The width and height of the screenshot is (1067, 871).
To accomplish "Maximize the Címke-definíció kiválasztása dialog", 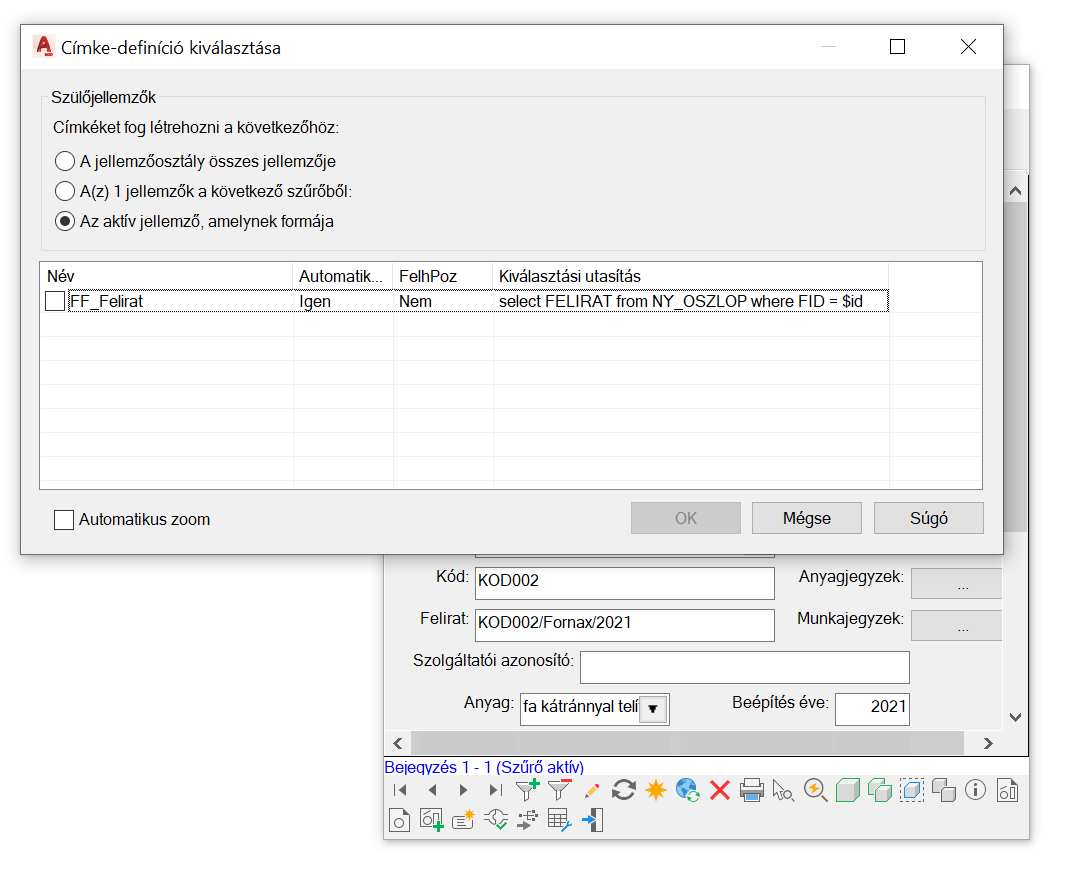I will tap(898, 46).
